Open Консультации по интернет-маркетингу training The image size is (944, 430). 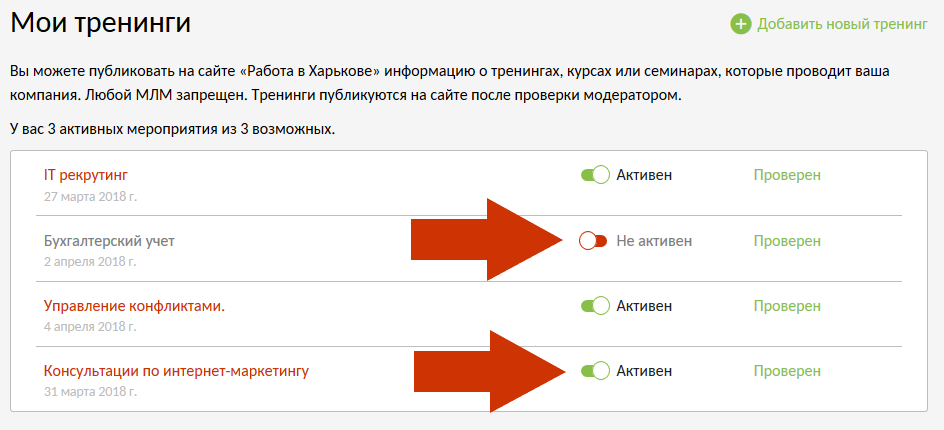click(x=176, y=371)
